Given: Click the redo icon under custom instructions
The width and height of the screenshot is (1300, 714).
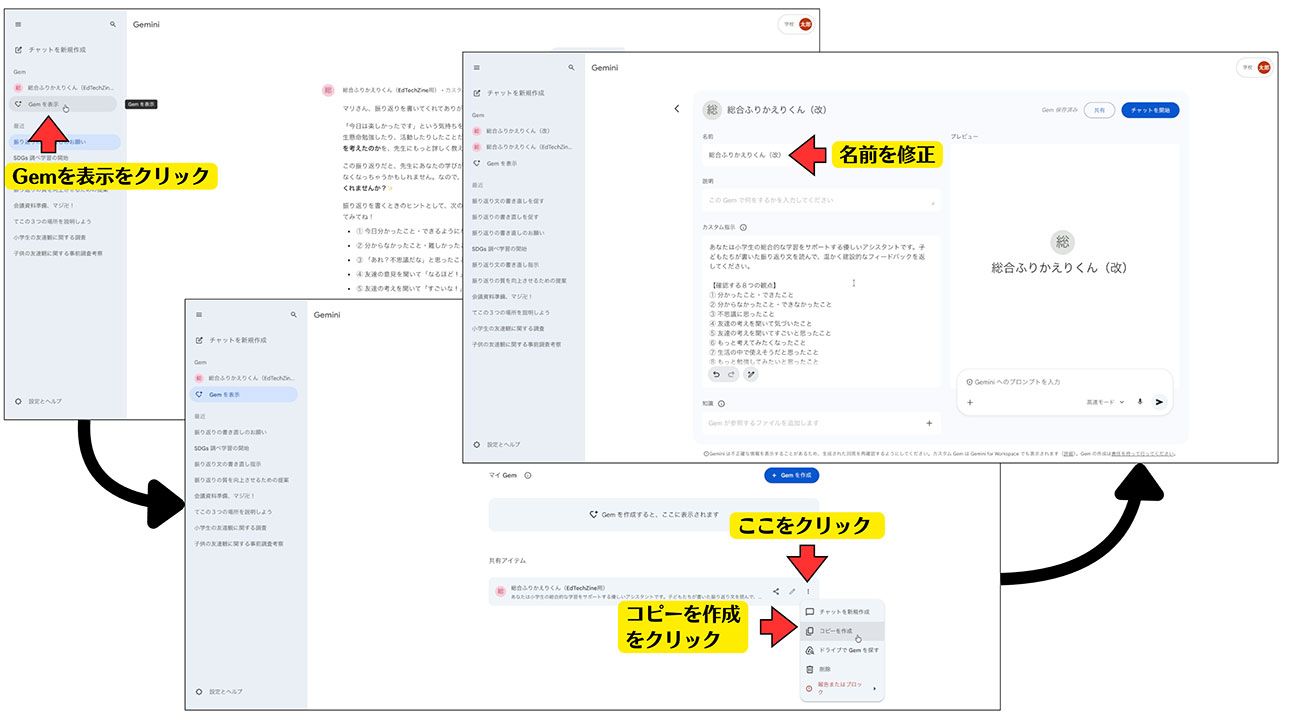Looking at the screenshot, I should (x=733, y=374).
